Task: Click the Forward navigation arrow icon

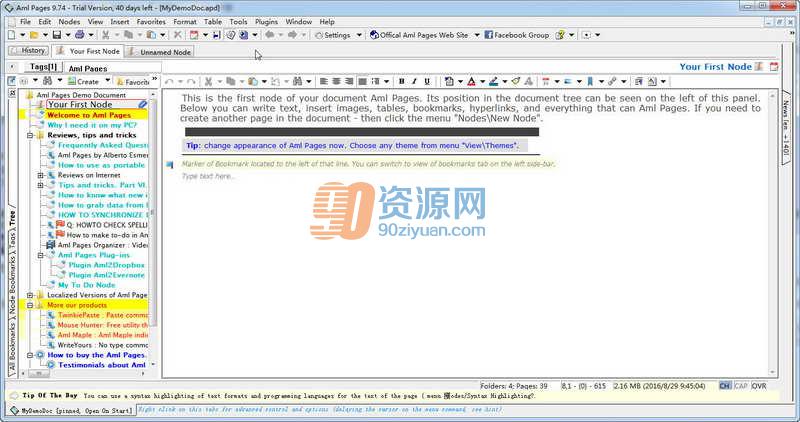Action: (x=292, y=35)
